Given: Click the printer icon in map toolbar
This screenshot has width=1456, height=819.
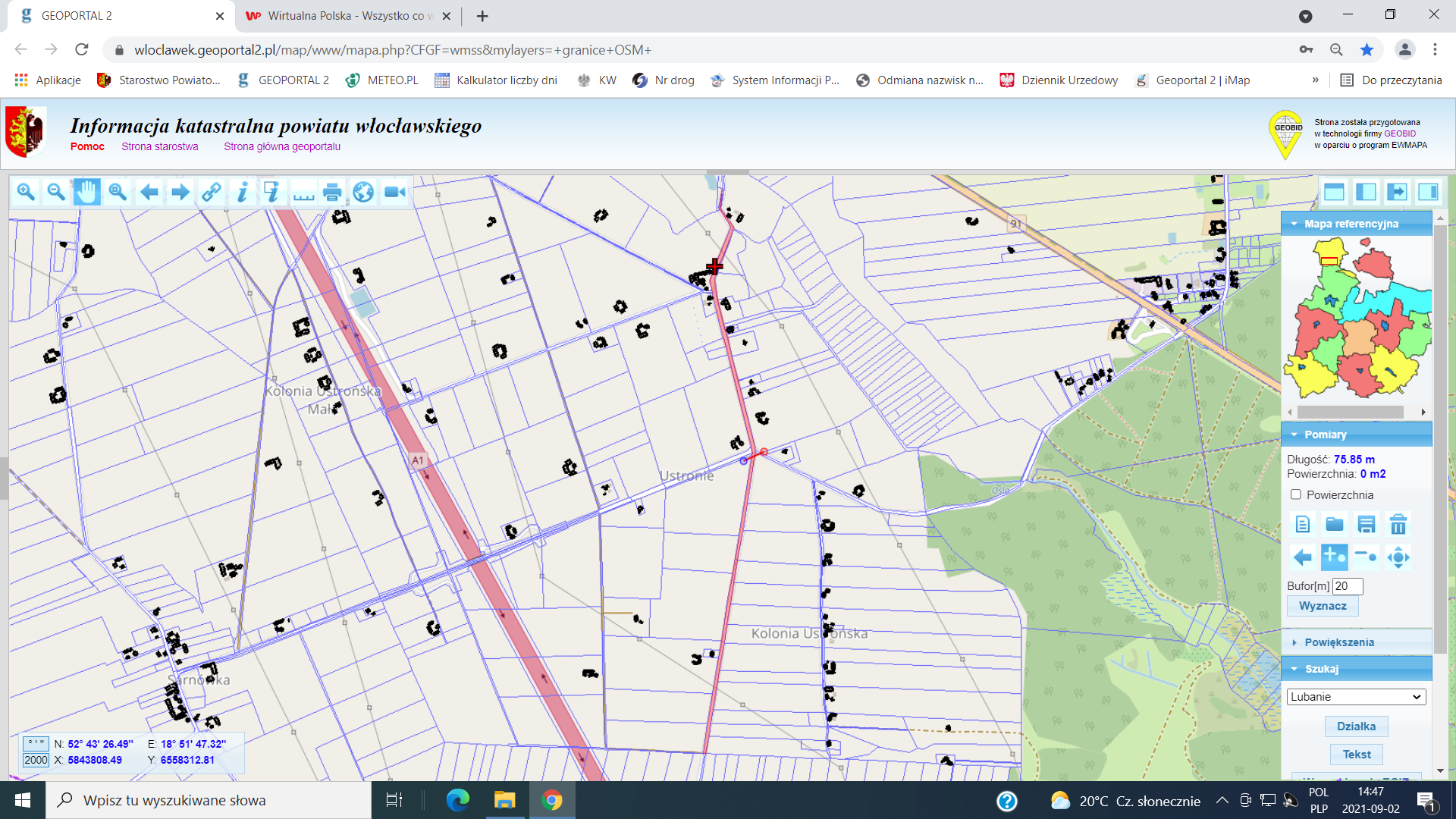Looking at the screenshot, I should [332, 193].
